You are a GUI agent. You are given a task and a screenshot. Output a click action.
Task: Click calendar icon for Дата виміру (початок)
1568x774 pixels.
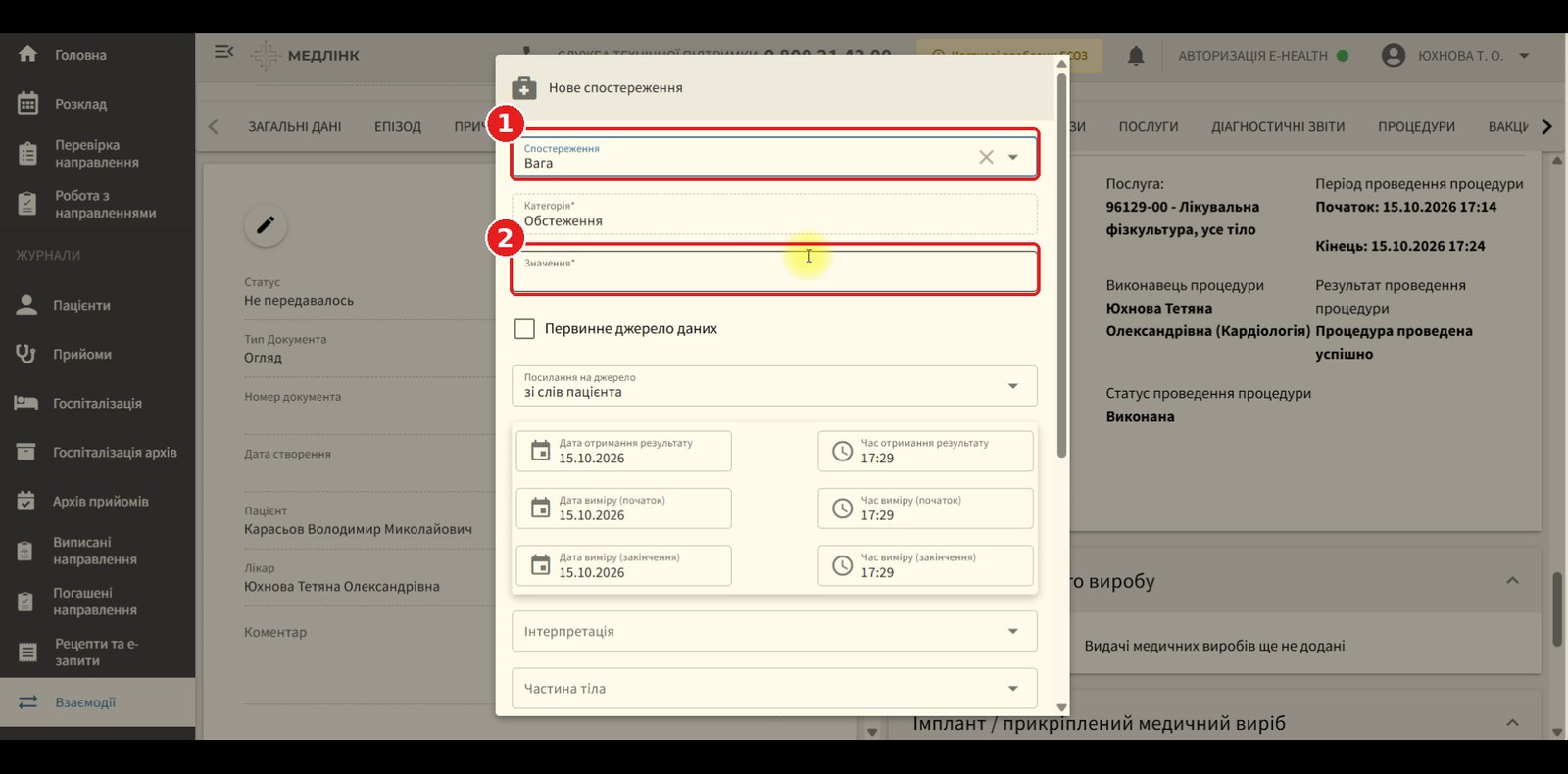pos(540,508)
